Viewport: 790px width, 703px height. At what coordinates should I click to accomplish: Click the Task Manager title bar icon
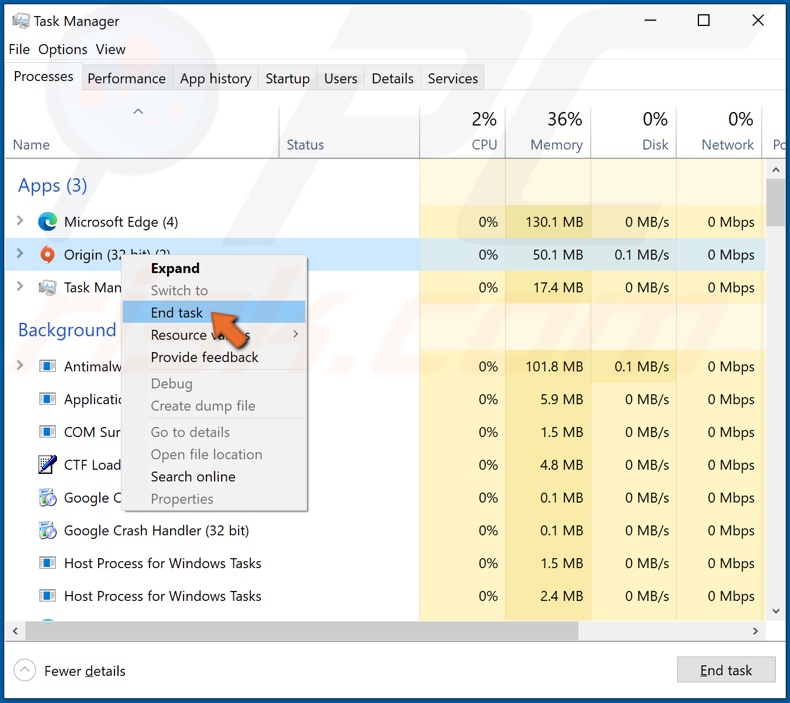20,21
